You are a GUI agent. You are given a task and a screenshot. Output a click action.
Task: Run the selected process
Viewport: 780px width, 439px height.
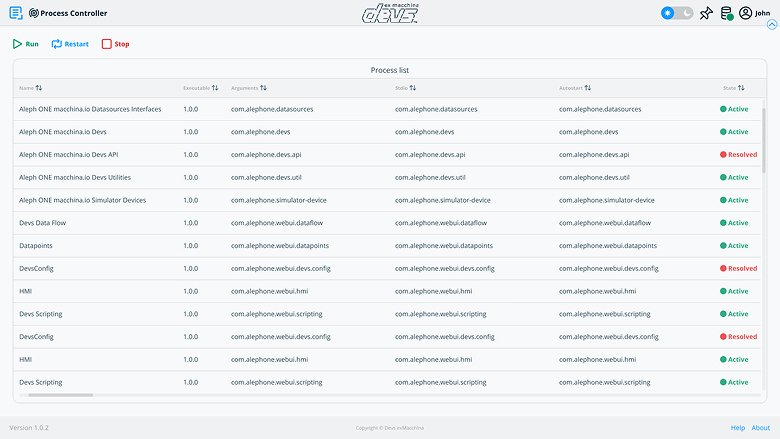point(26,44)
